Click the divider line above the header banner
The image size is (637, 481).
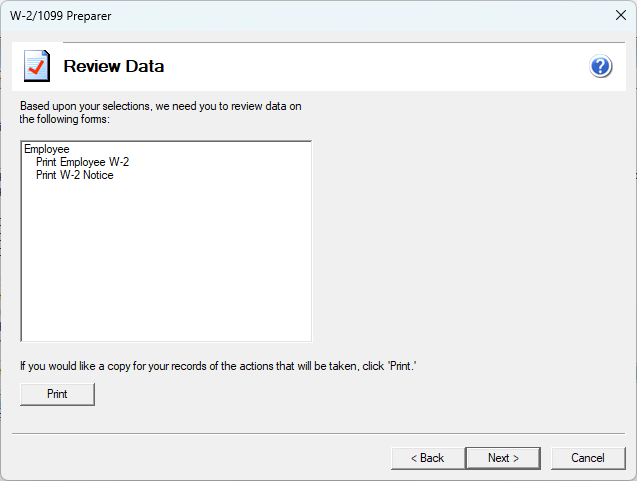(x=318, y=43)
